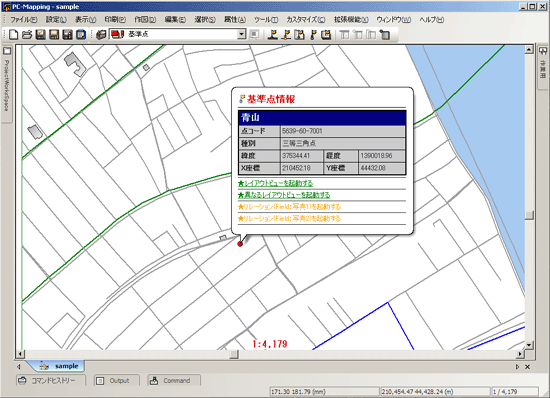550x398 pixels.
Task: Click the dark clipboard icon ending the toolbar
Action: click(x=385, y=34)
